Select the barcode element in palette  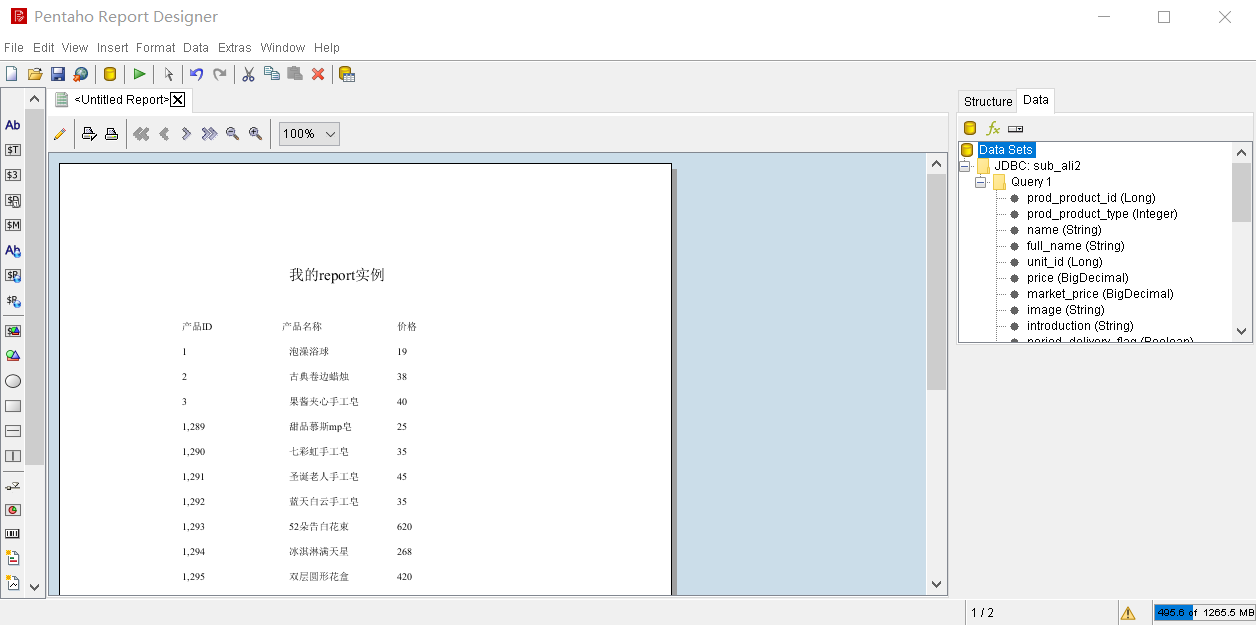13,534
